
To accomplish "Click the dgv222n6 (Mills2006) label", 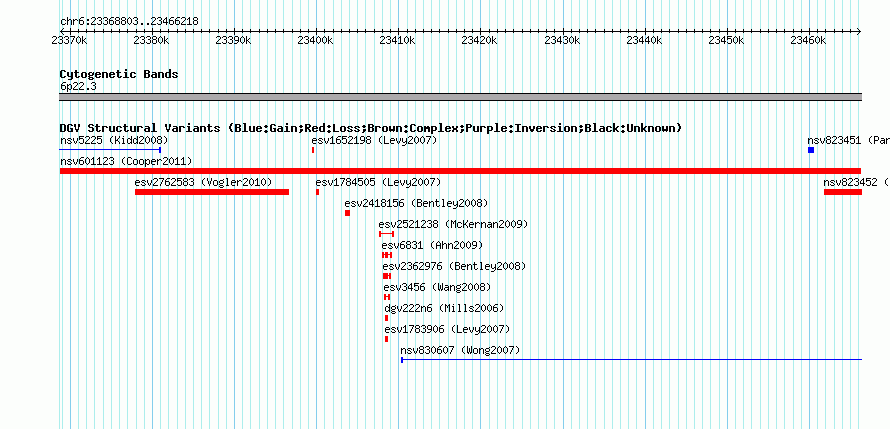I will 444,308.
